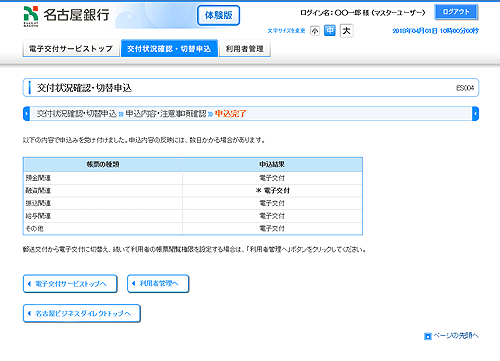Click the ページの先頭へ link
This screenshot has width=500, height=361.
tap(456, 336)
